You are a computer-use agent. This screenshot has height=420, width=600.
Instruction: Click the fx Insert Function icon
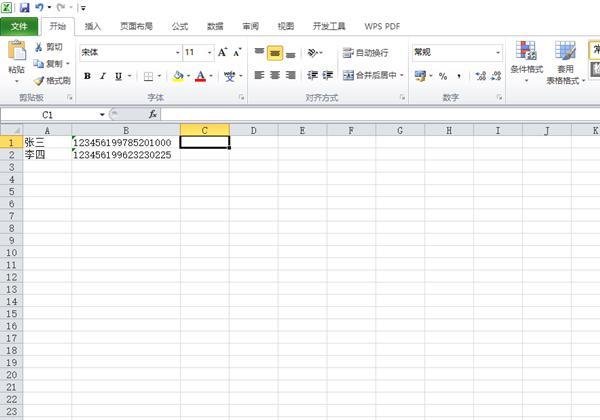(x=153, y=114)
